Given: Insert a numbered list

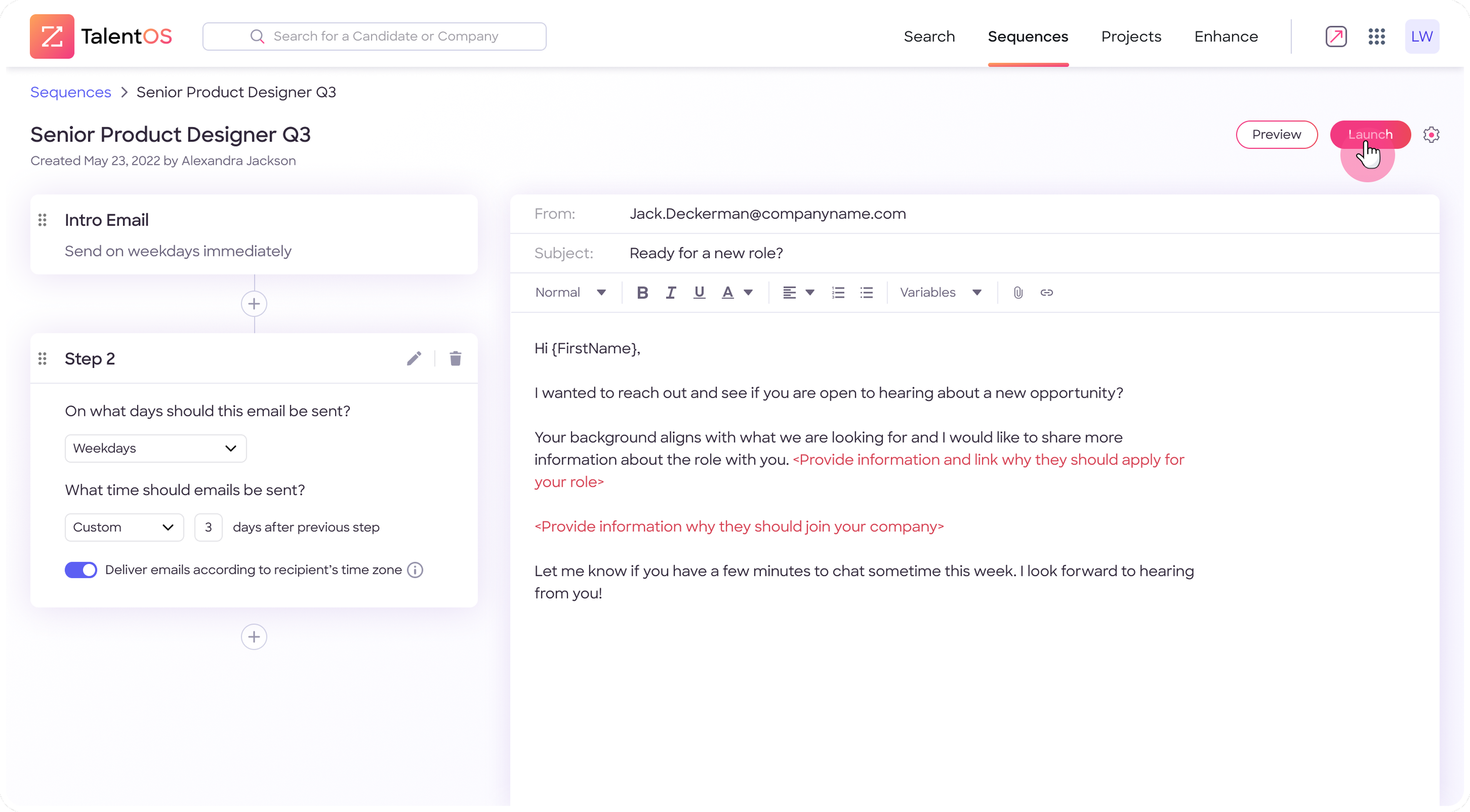Looking at the screenshot, I should tap(838, 292).
